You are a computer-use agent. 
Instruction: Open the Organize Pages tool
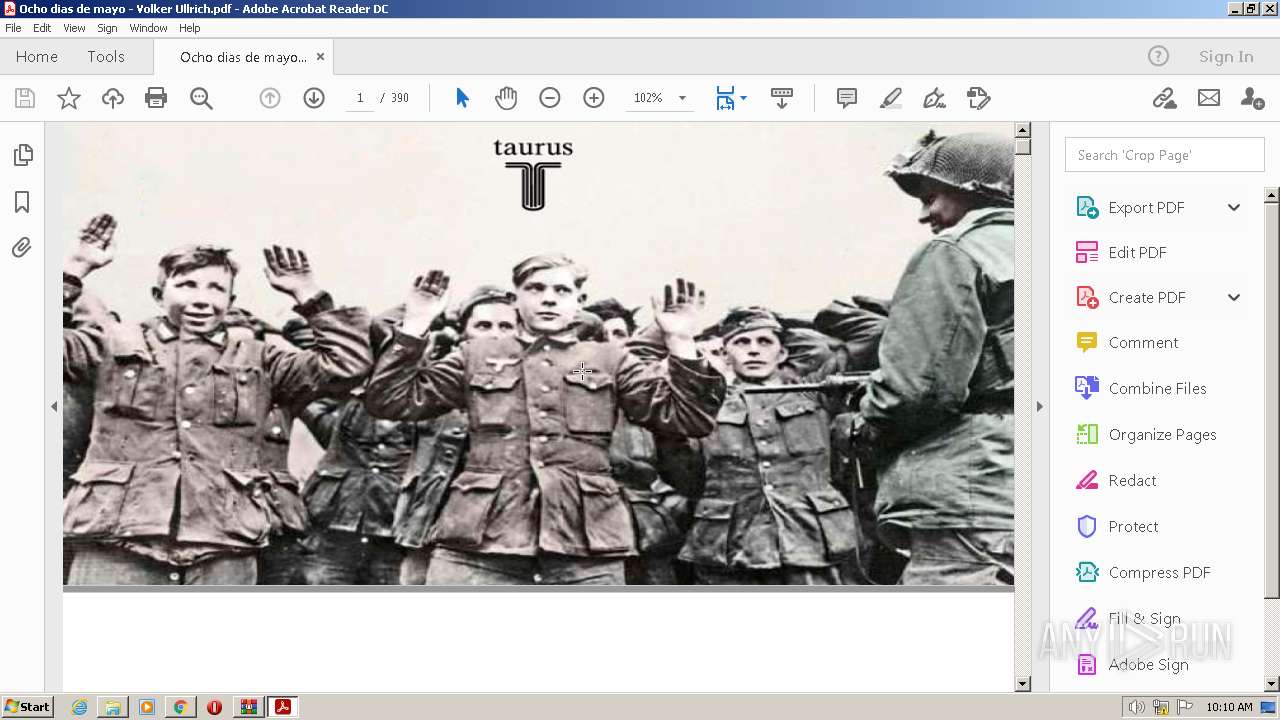[1162, 434]
